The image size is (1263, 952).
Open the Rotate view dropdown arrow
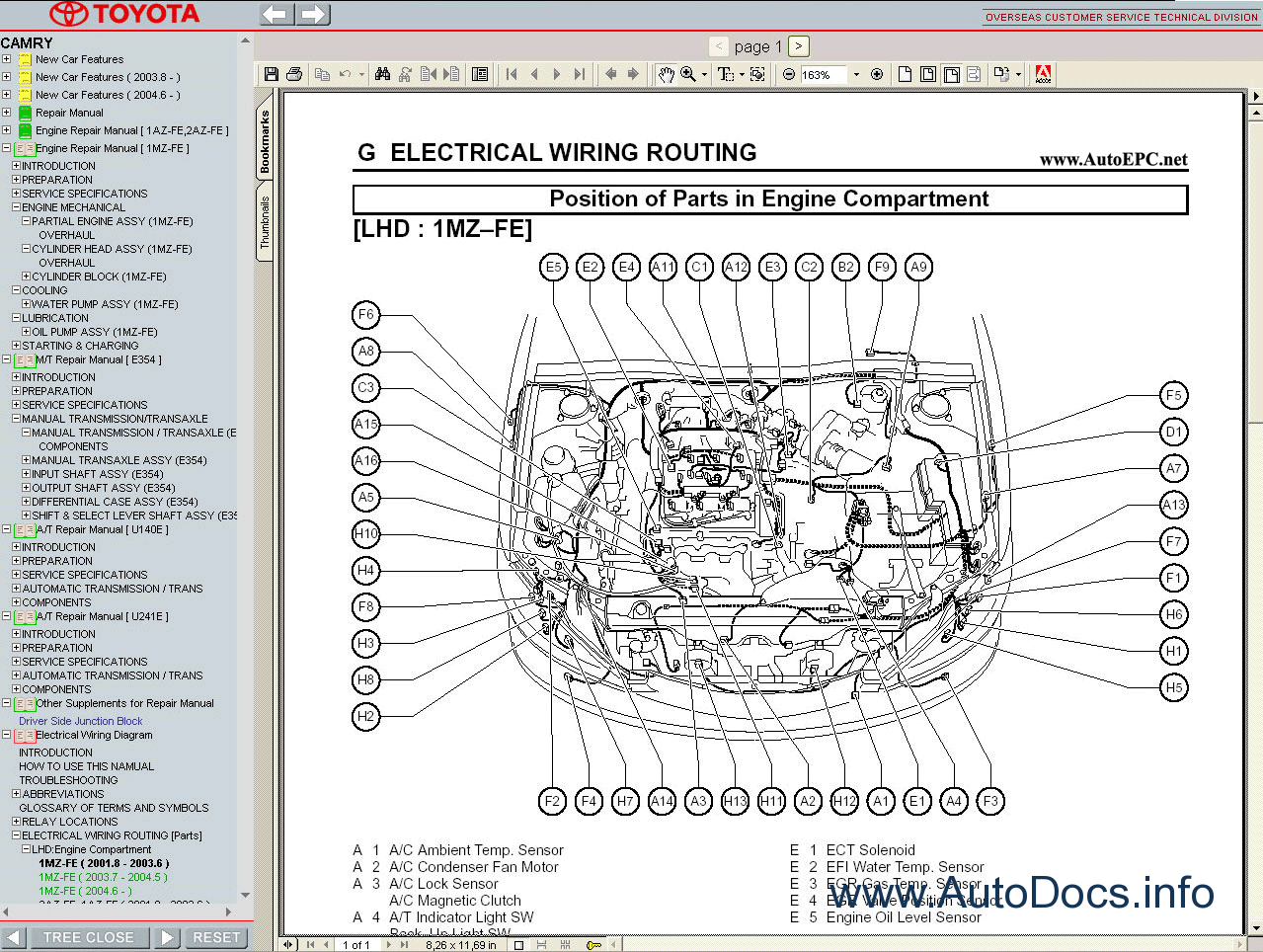tap(1018, 74)
